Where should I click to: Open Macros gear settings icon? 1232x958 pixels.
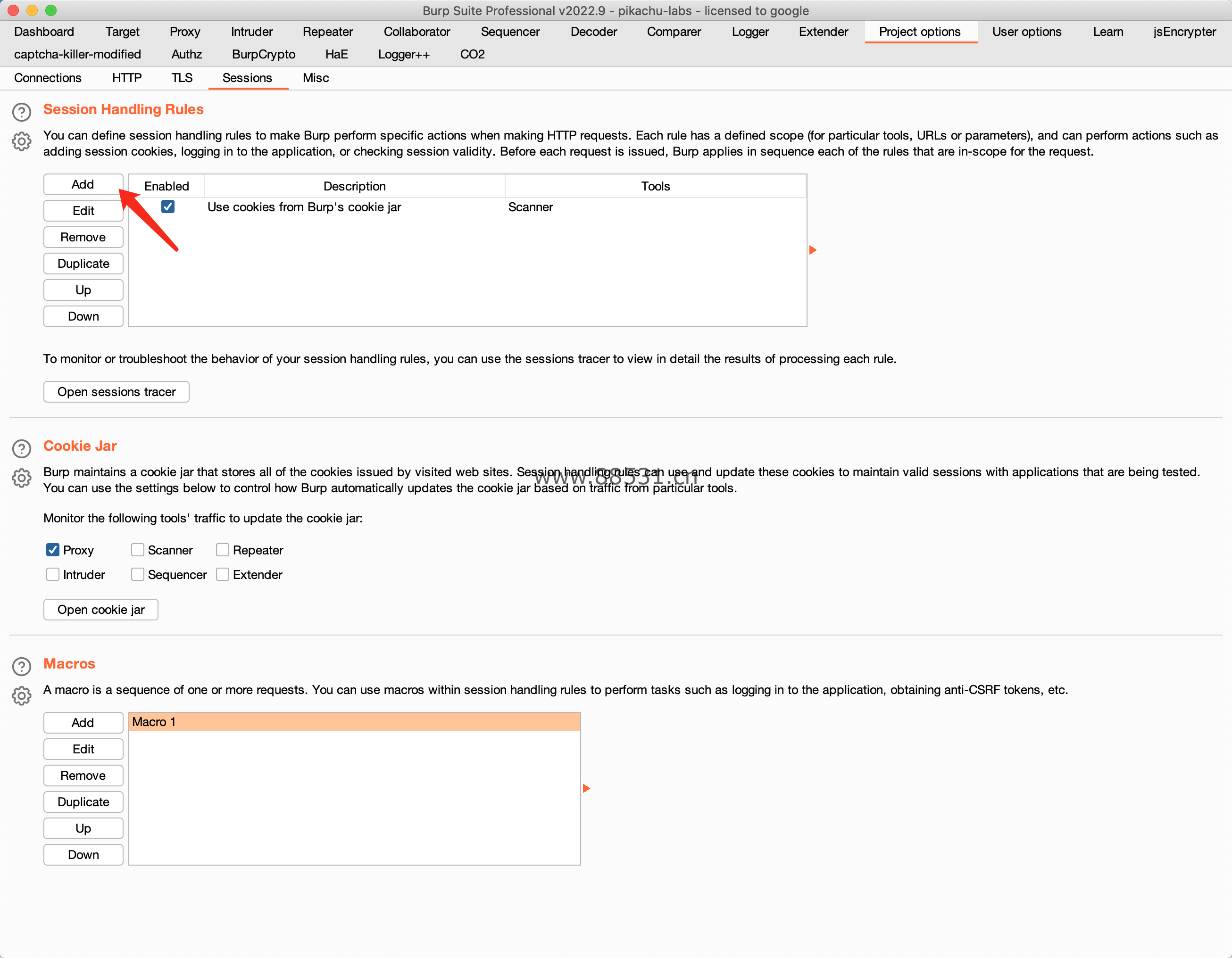(x=21, y=695)
